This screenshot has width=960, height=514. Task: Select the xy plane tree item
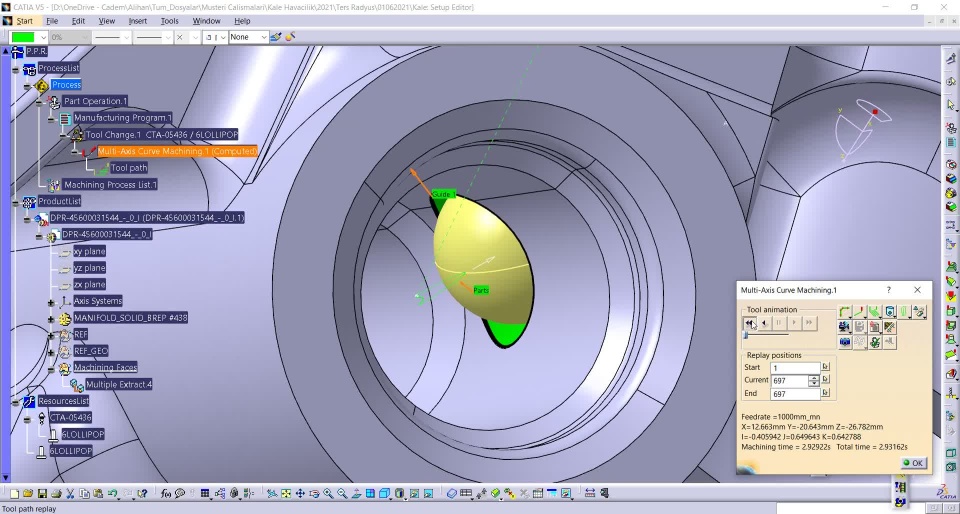pos(89,251)
